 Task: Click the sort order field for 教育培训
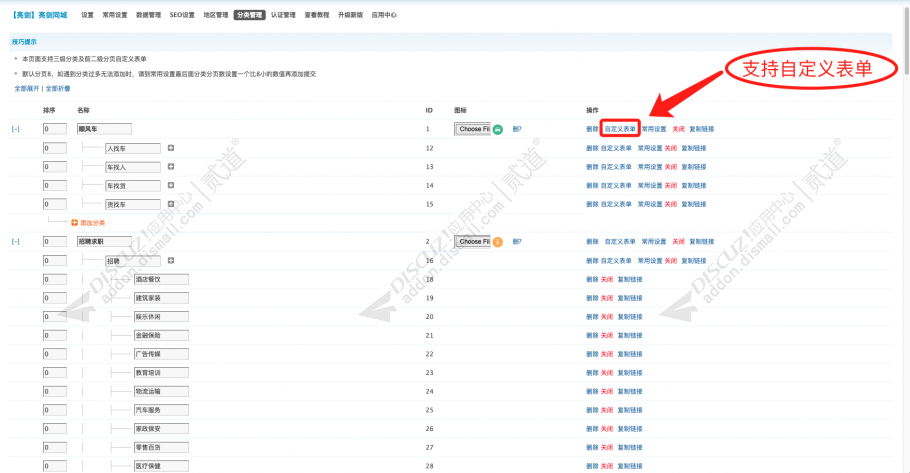point(55,373)
